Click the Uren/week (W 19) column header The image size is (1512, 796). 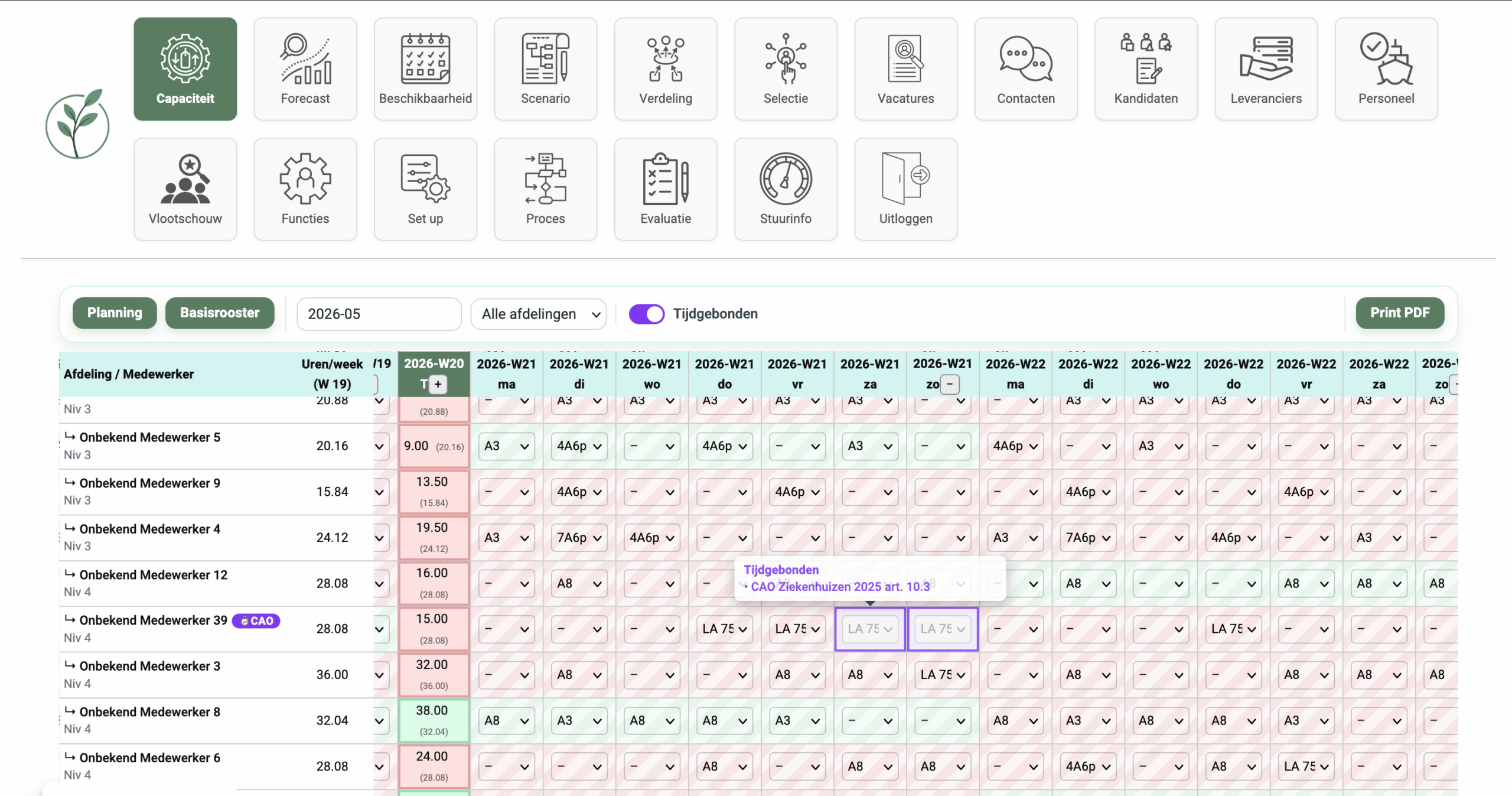(x=332, y=374)
